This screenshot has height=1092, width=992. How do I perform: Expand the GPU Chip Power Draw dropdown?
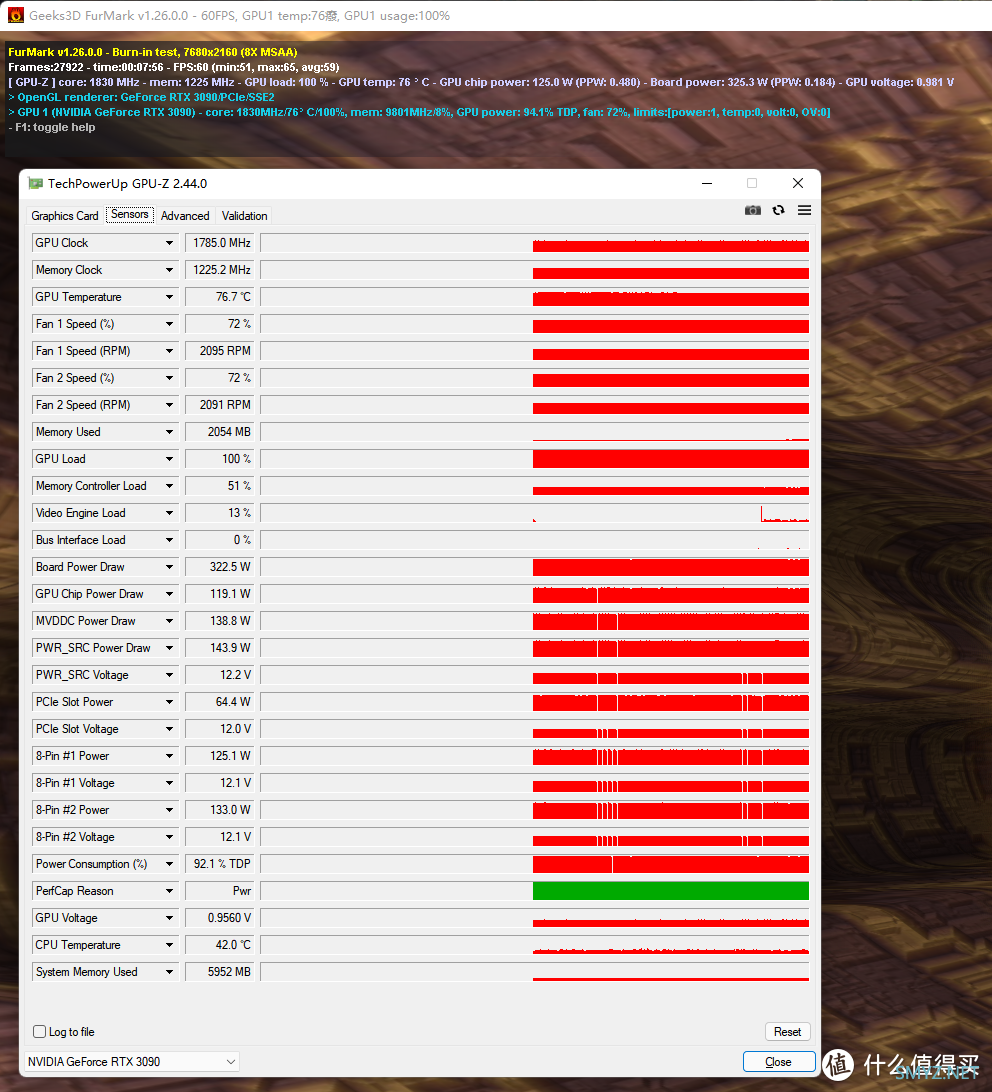pyautogui.click(x=169, y=594)
